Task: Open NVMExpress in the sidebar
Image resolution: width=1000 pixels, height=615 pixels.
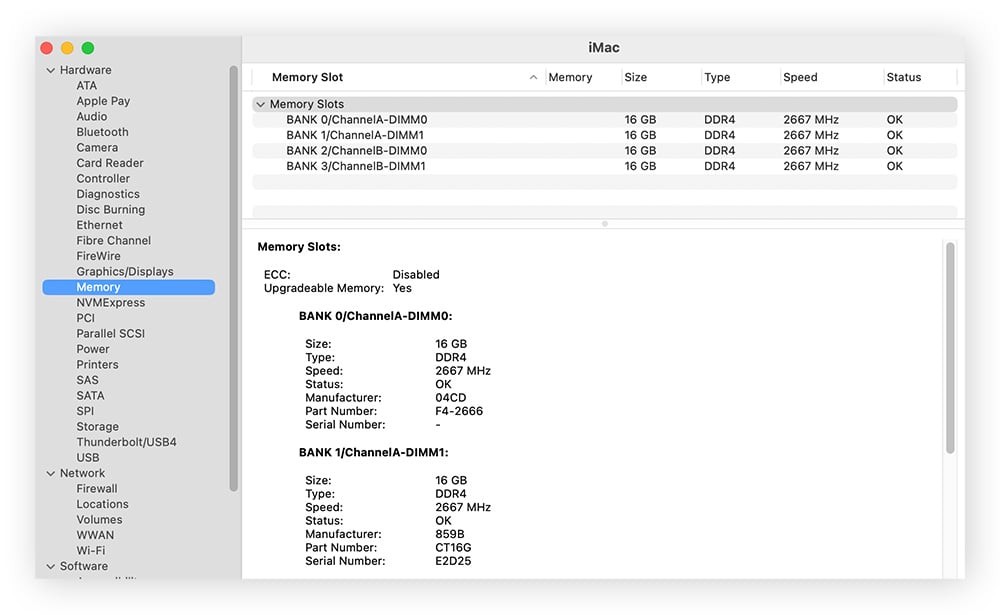Action: [111, 302]
